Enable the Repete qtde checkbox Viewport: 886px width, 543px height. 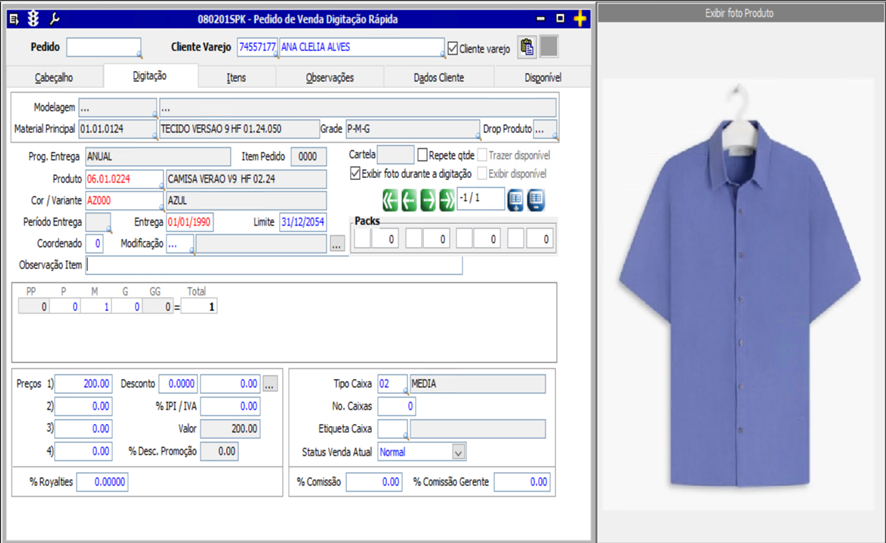coord(422,155)
